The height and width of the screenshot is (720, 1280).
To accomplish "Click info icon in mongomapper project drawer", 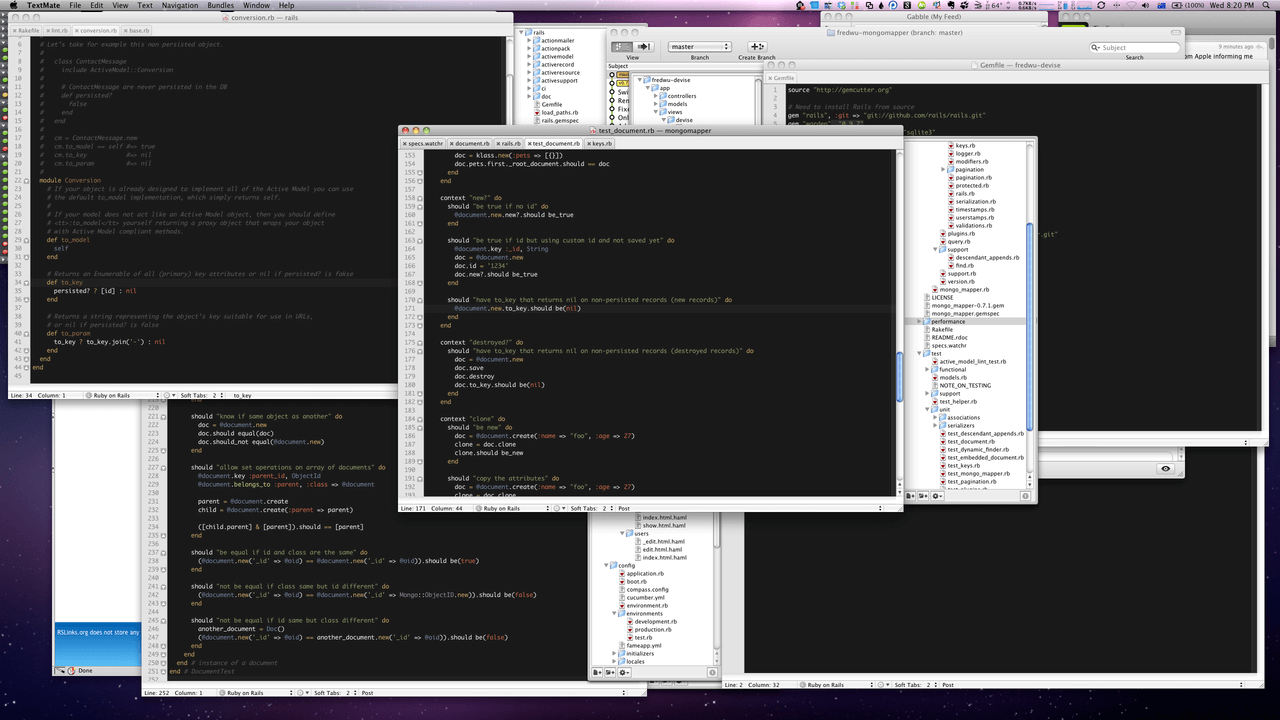I will 1025,496.
